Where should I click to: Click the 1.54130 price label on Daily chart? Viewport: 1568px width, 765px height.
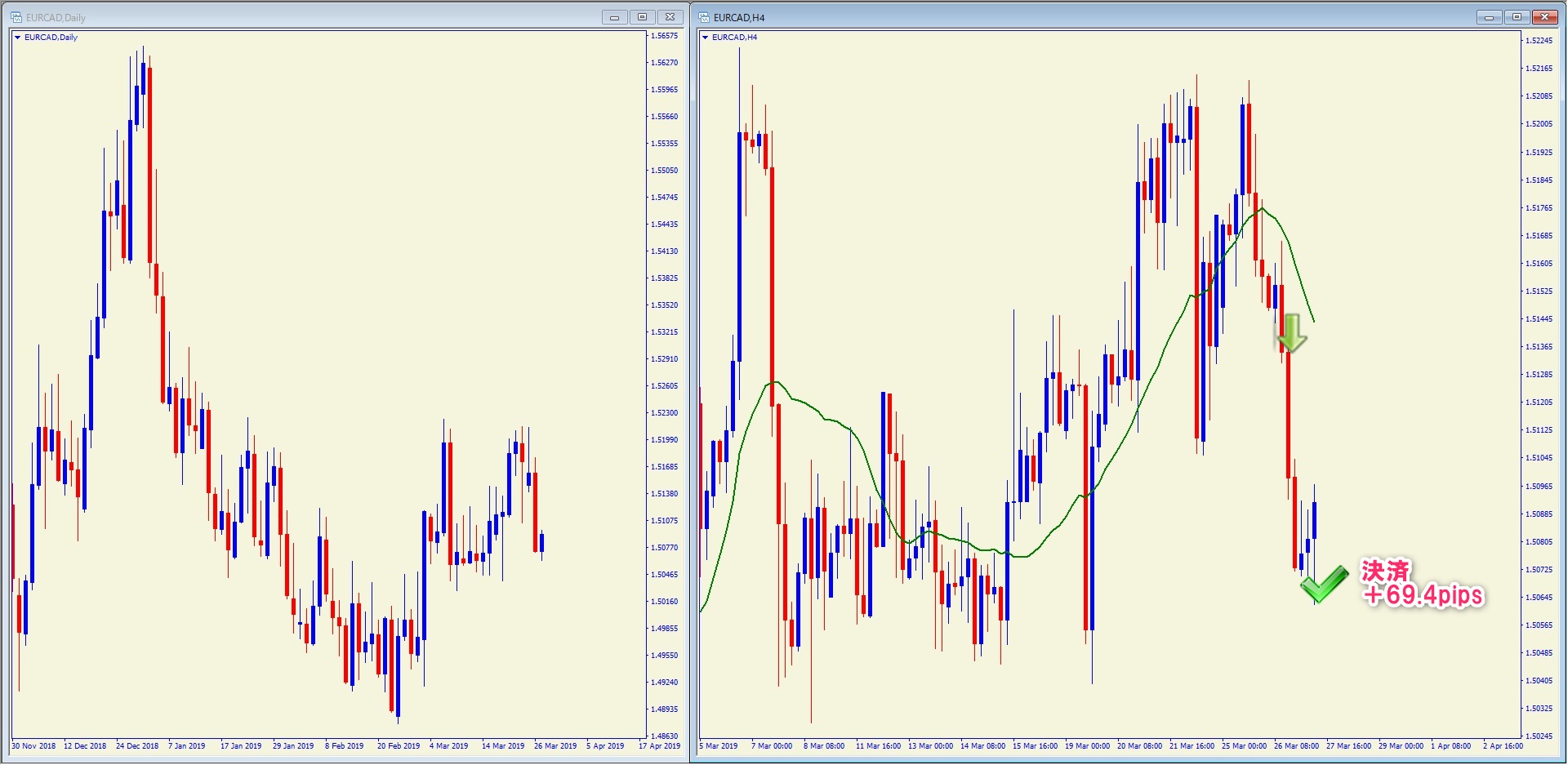[664, 251]
